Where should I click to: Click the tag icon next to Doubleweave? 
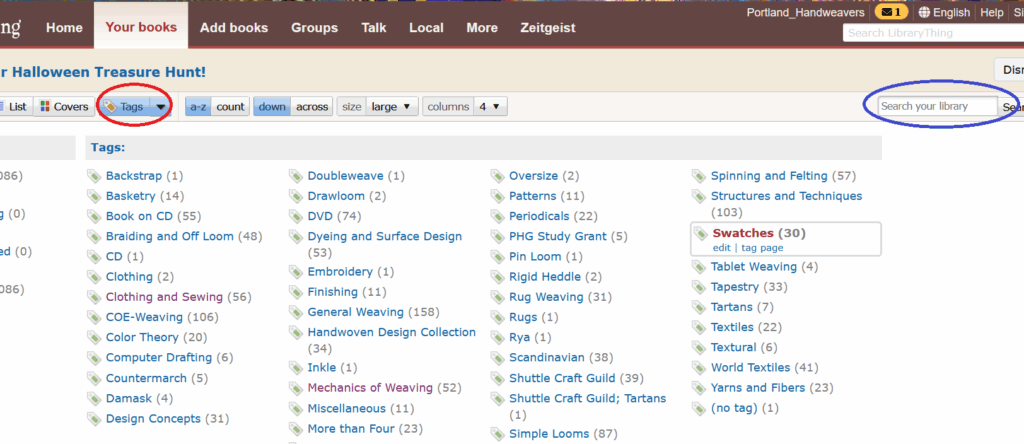296,176
